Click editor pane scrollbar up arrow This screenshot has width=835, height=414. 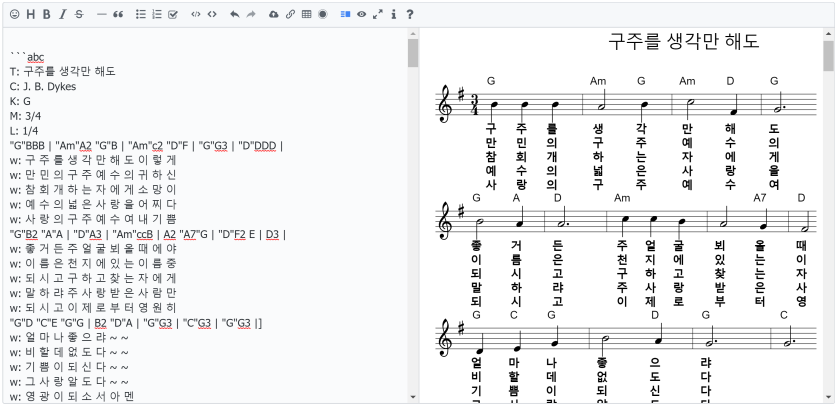tap(413, 34)
